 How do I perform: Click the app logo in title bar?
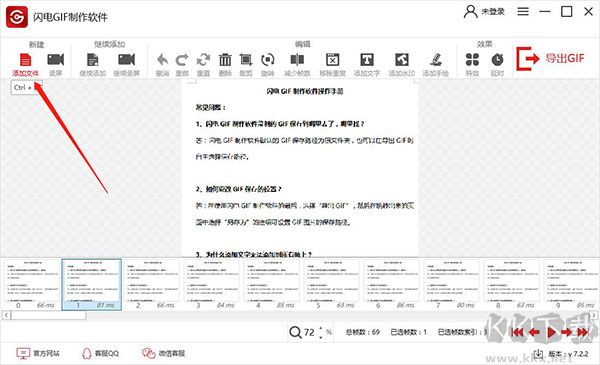pos(17,17)
